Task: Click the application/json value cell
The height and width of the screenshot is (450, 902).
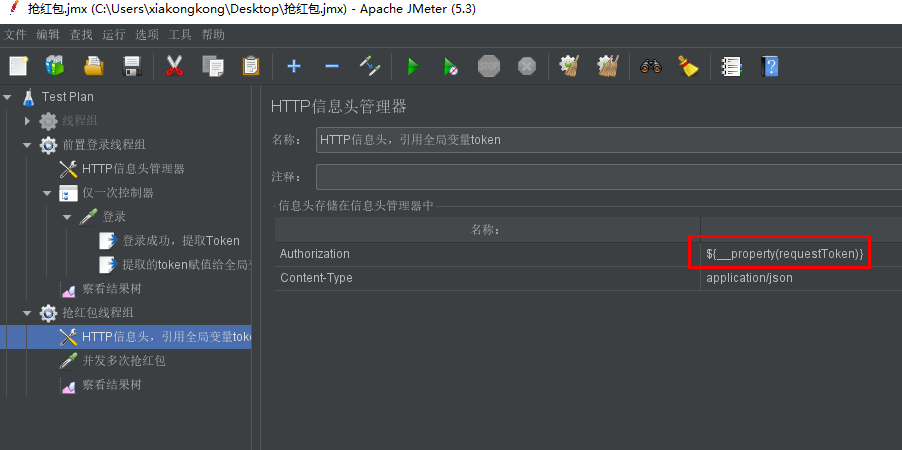Action: pyautogui.click(x=801, y=278)
